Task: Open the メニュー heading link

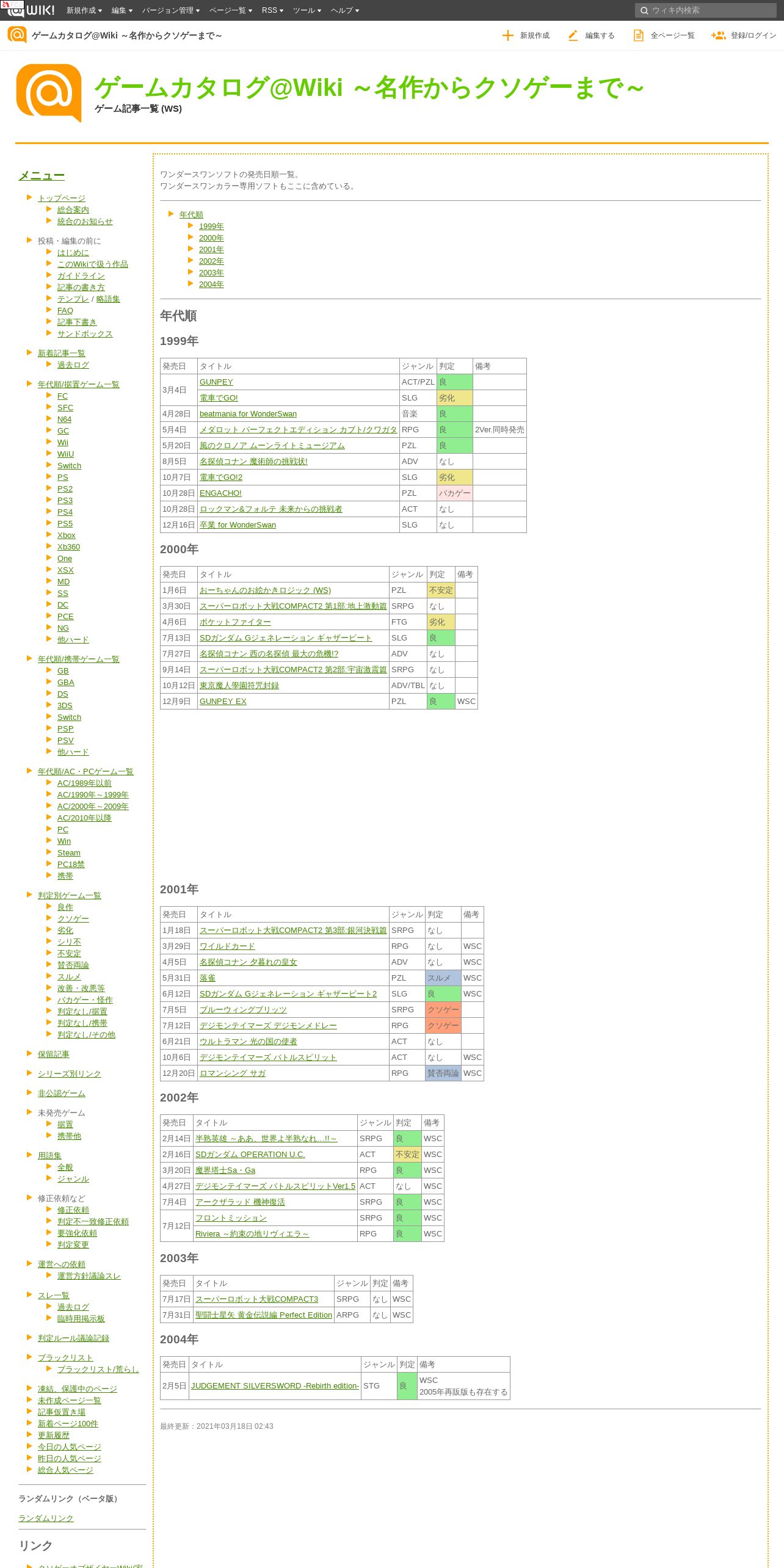Action: 42,176
